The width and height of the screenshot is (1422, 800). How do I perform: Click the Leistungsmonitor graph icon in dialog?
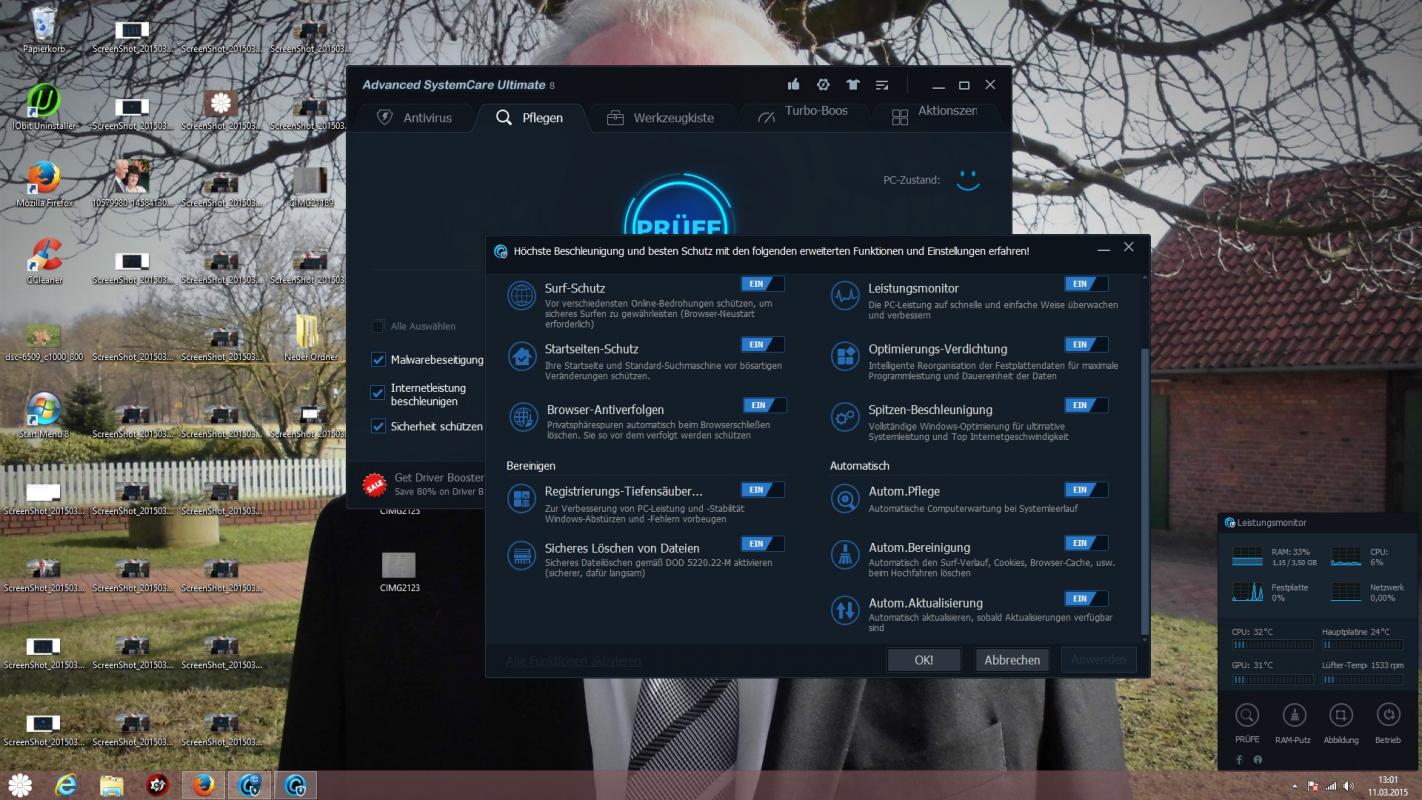pyautogui.click(x=846, y=296)
